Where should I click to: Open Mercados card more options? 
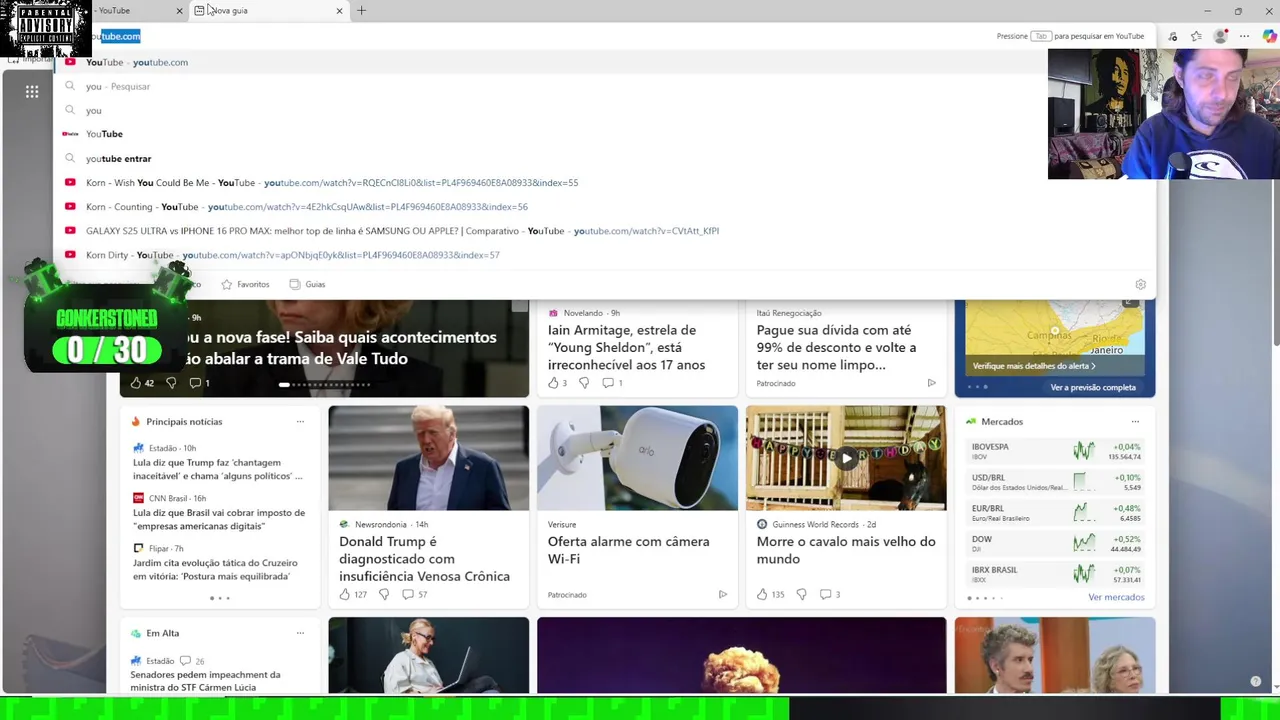click(1135, 422)
